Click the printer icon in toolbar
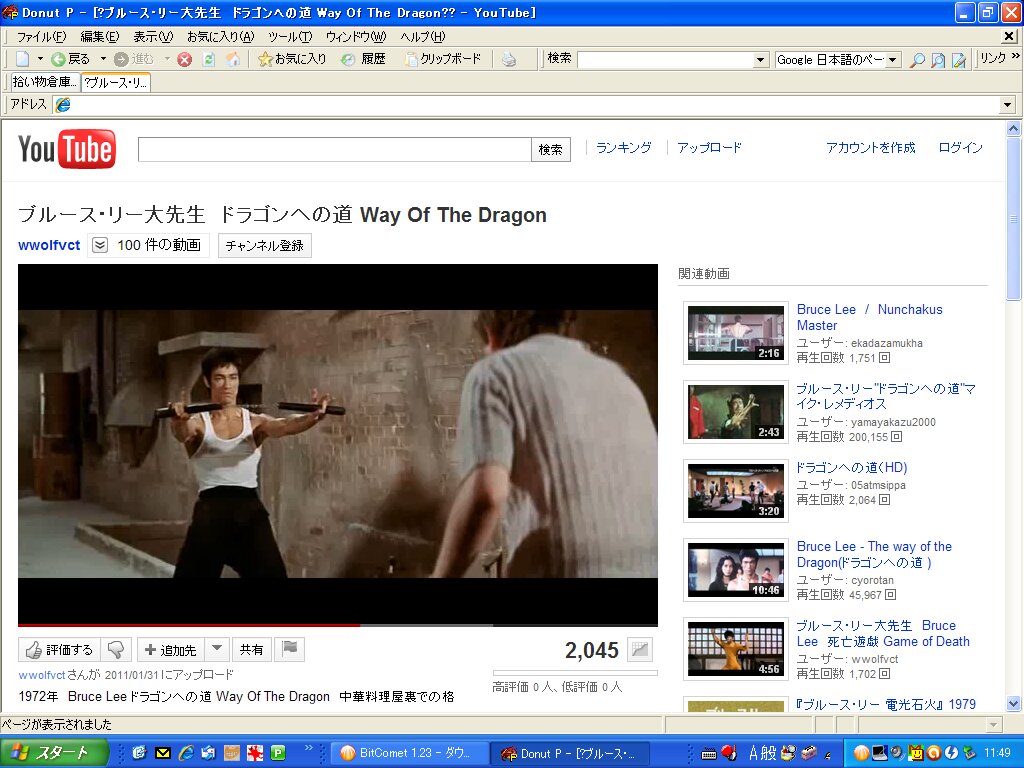Viewport: 1024px width, 768px height. coord(509,59)
